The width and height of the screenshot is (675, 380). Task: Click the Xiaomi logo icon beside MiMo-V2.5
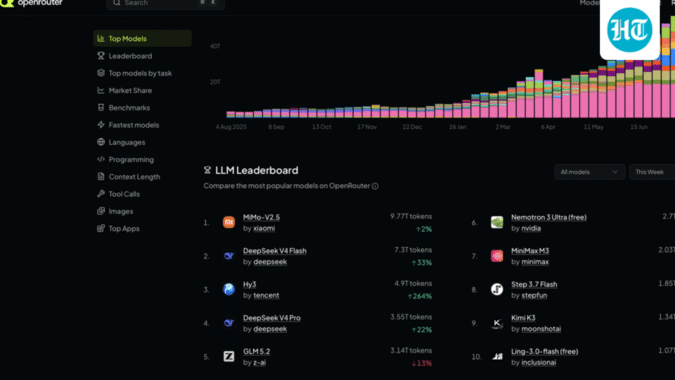click(x=229, y=222)
